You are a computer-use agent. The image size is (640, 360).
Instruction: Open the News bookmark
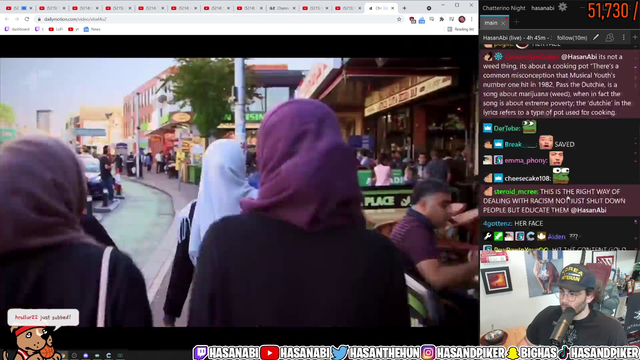[92, 29]
